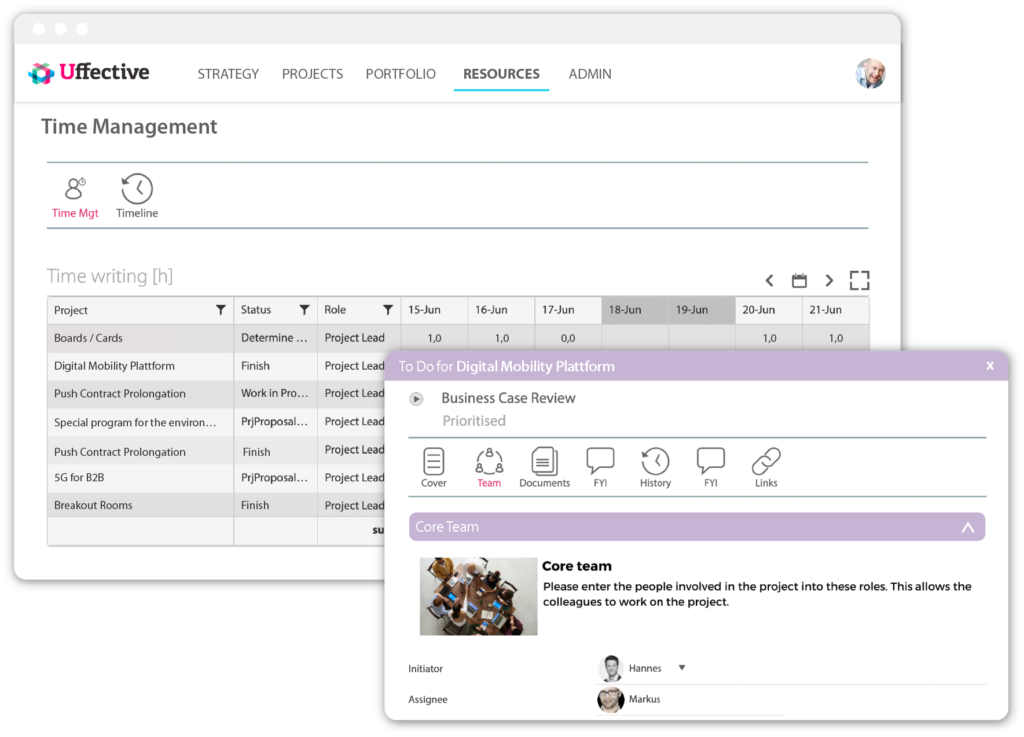The width and height of the screenshot is (1024, 737).
Task: Expand time writing table to fullscreen
Action: coord(859,281)
